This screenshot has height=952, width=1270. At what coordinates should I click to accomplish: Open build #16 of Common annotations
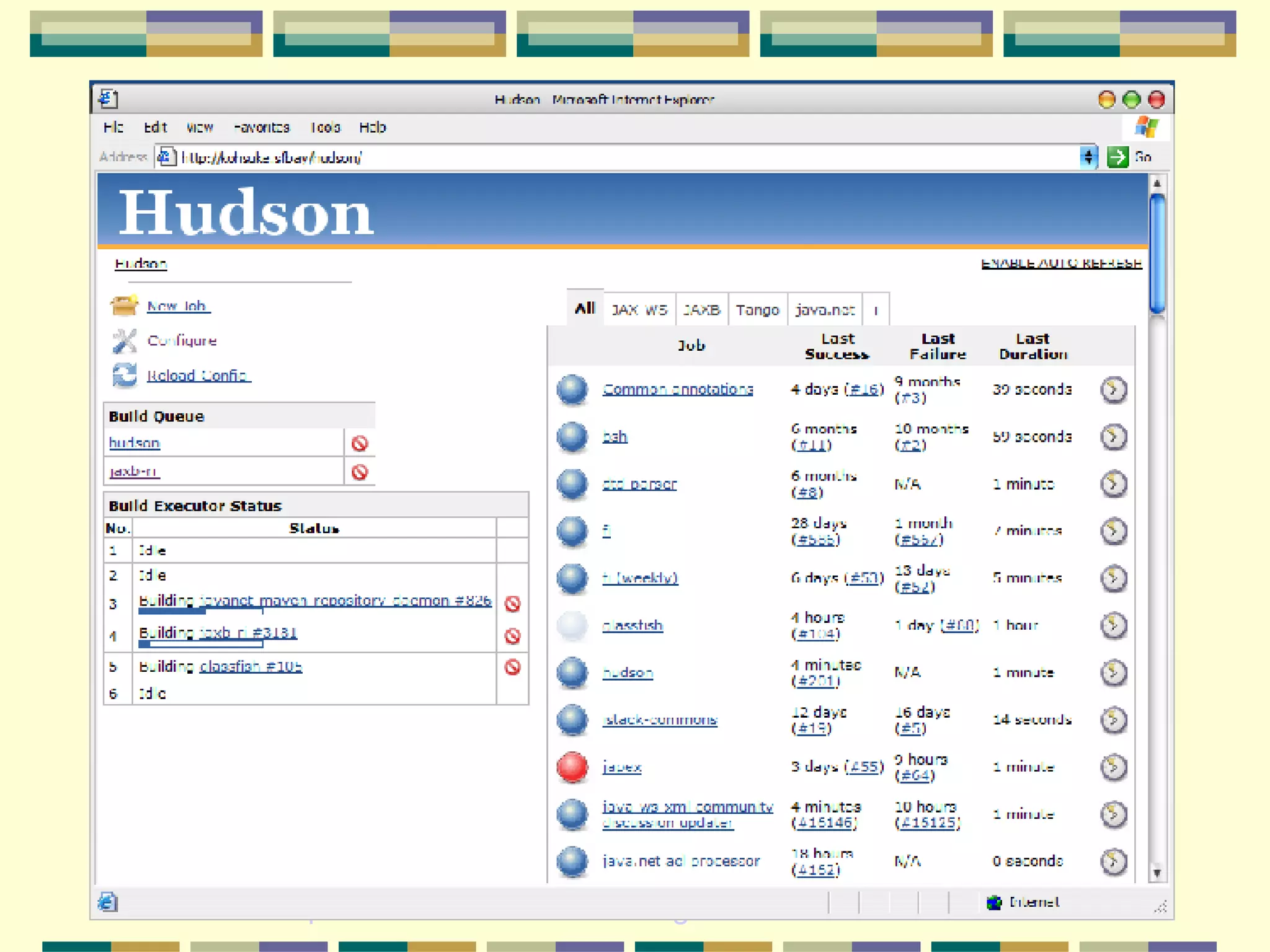863,389
